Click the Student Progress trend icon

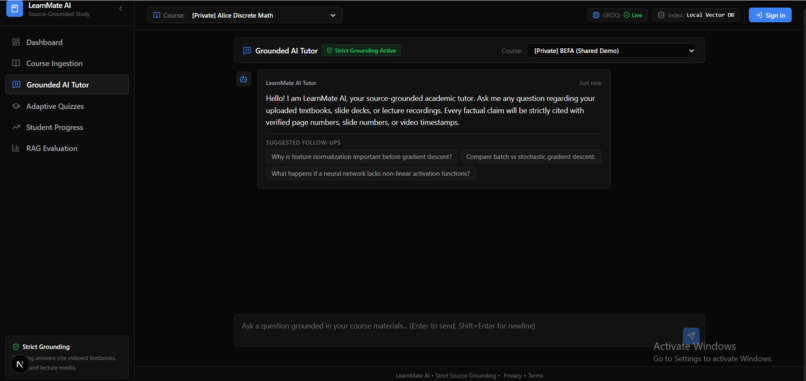tap(16, 127)
